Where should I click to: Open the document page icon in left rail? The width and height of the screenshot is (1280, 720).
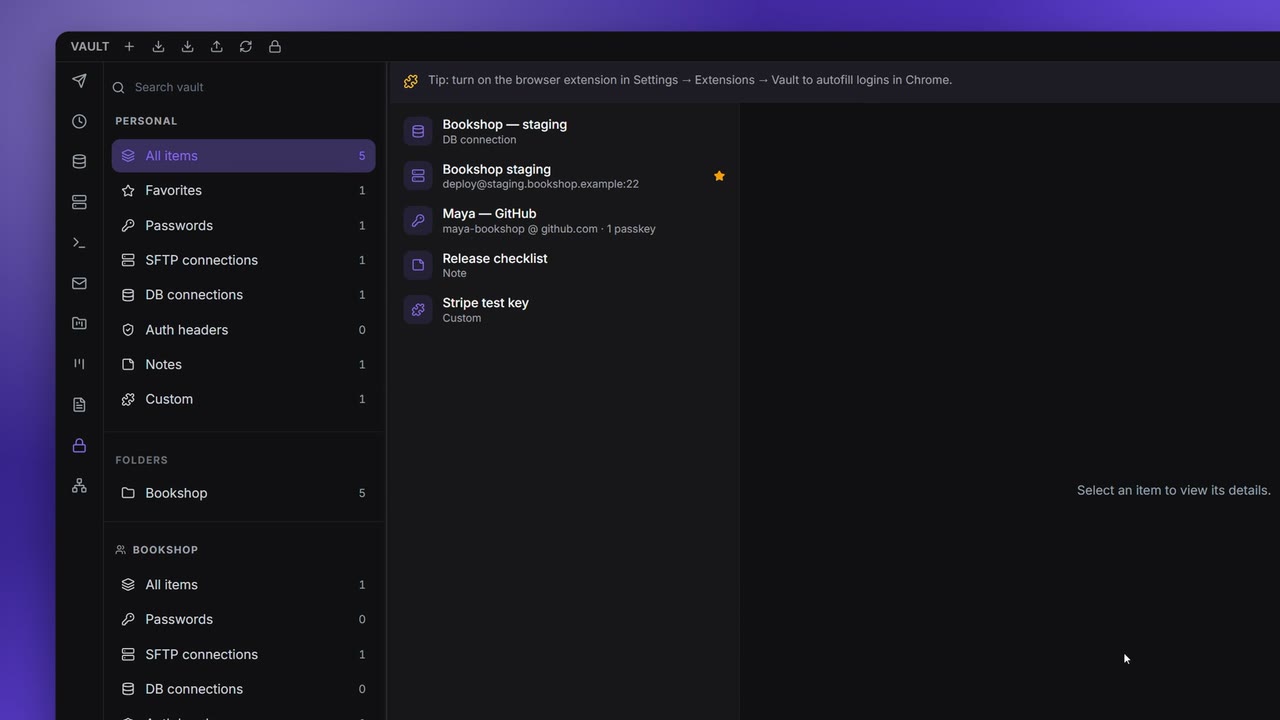(x=79, y=405)
